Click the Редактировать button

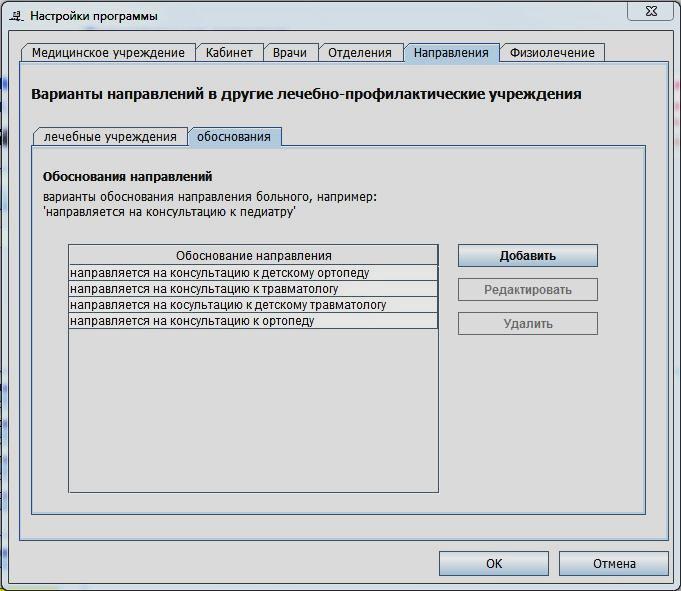[527, 290]
